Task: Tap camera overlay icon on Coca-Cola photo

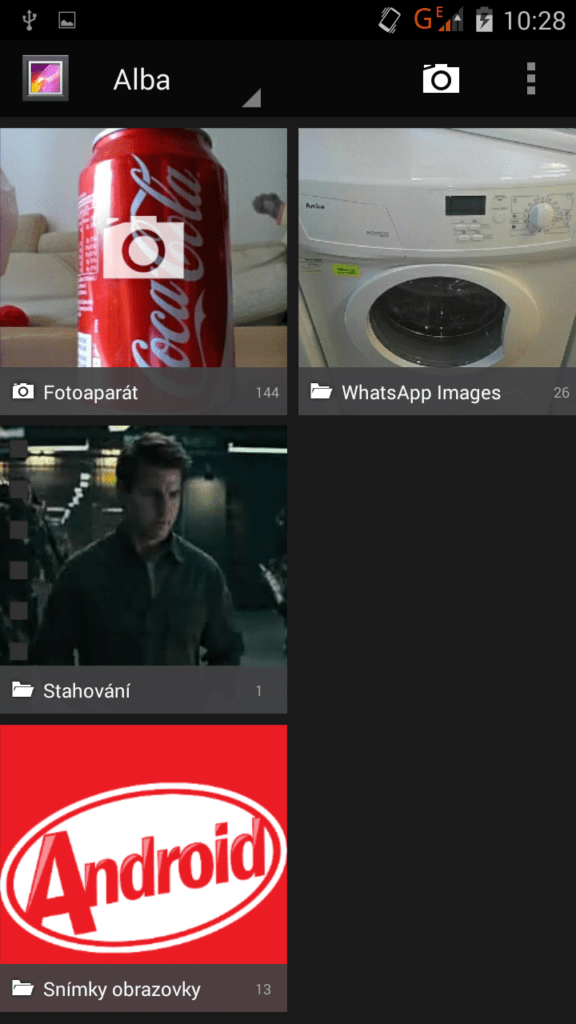Action: point(144,247)
